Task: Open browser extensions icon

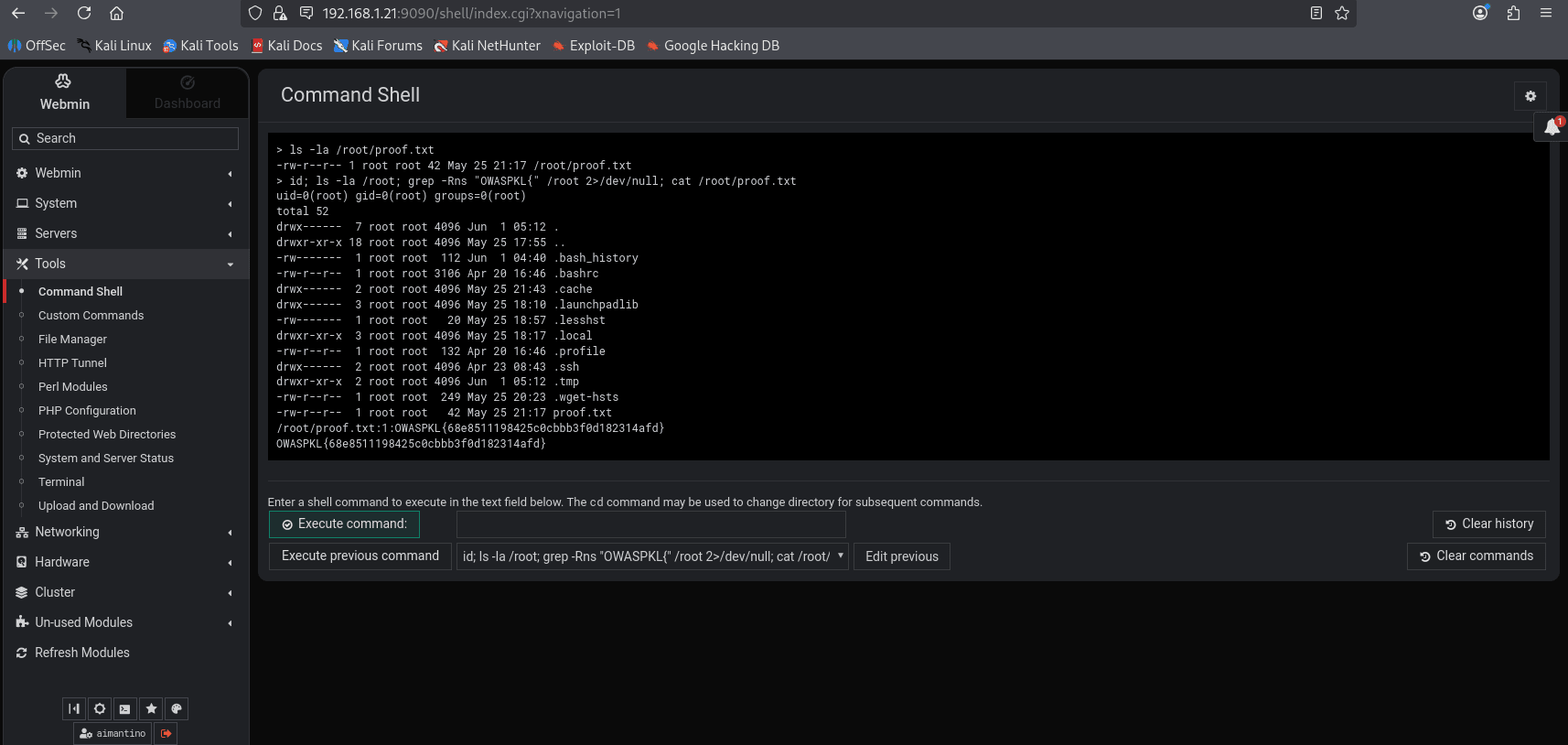Action: [1513, 13]
